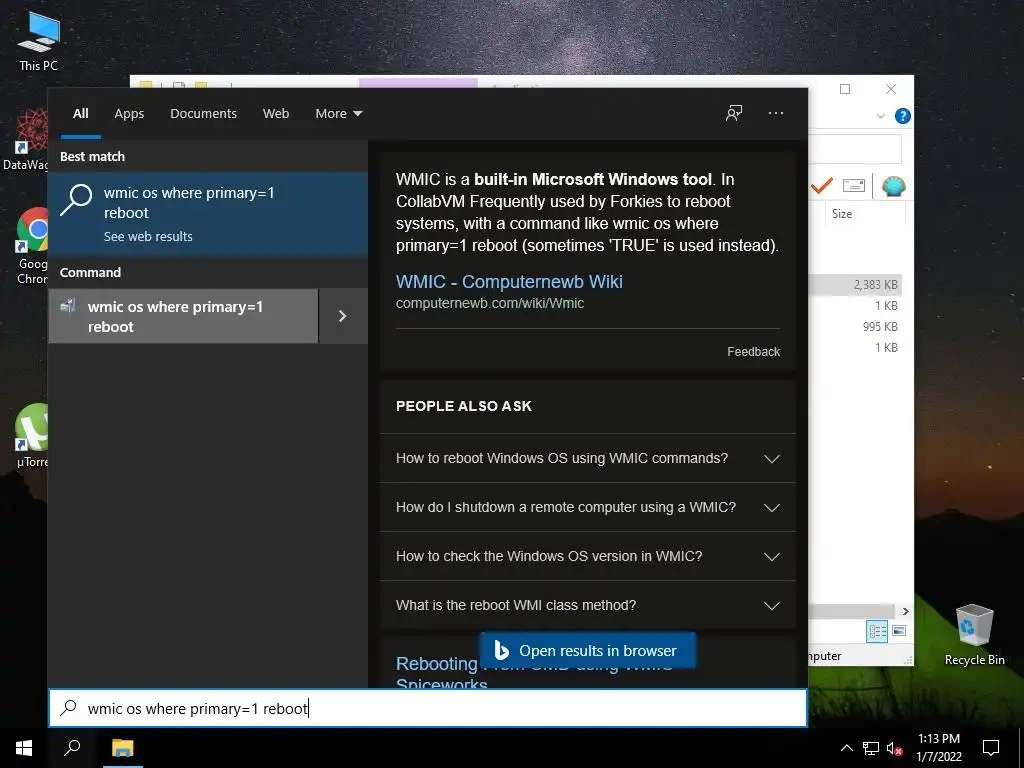Image resolution: width=1024 pixels, height=768 pixels.
Task: Click the Feedback link
Action: (754, 351)
